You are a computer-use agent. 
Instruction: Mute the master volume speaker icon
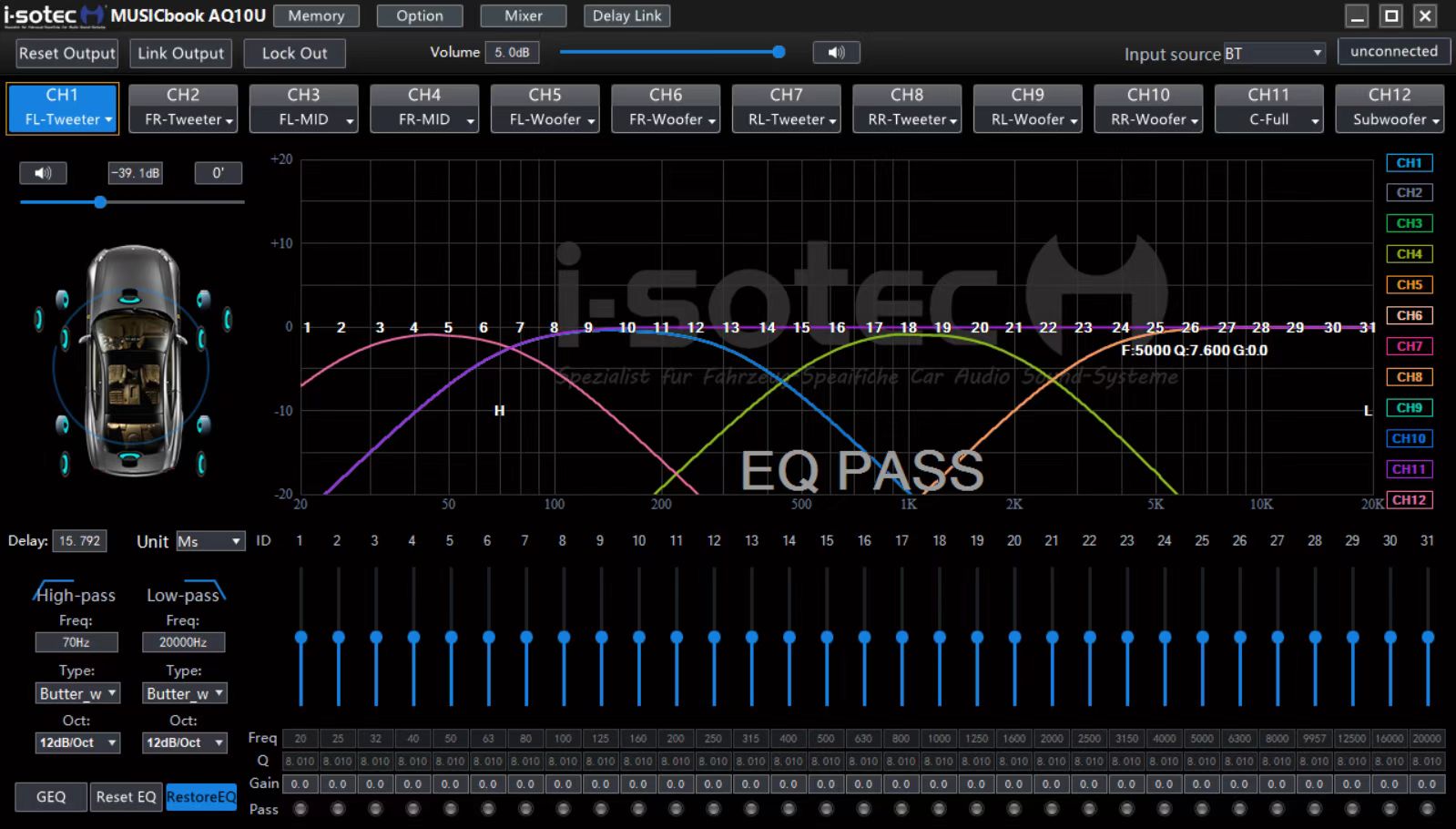tap(836, 53)
